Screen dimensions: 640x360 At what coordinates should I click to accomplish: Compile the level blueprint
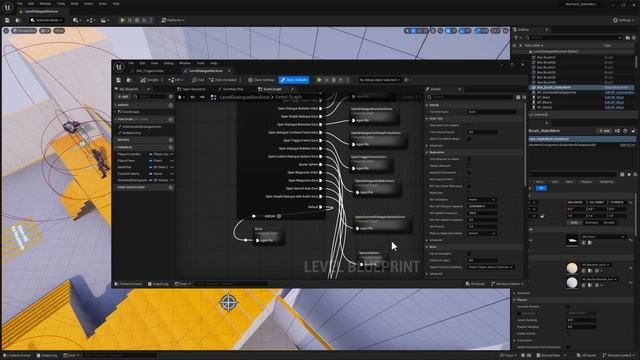pos(150,80)
